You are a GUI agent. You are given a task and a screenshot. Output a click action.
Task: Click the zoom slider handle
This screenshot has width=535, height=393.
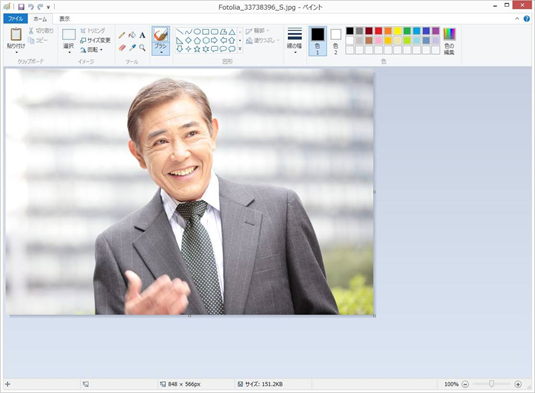tap(491, 384)
